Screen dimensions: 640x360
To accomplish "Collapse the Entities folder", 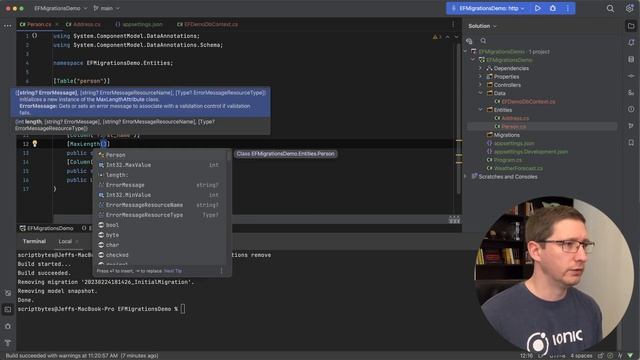I will [480, 110].
